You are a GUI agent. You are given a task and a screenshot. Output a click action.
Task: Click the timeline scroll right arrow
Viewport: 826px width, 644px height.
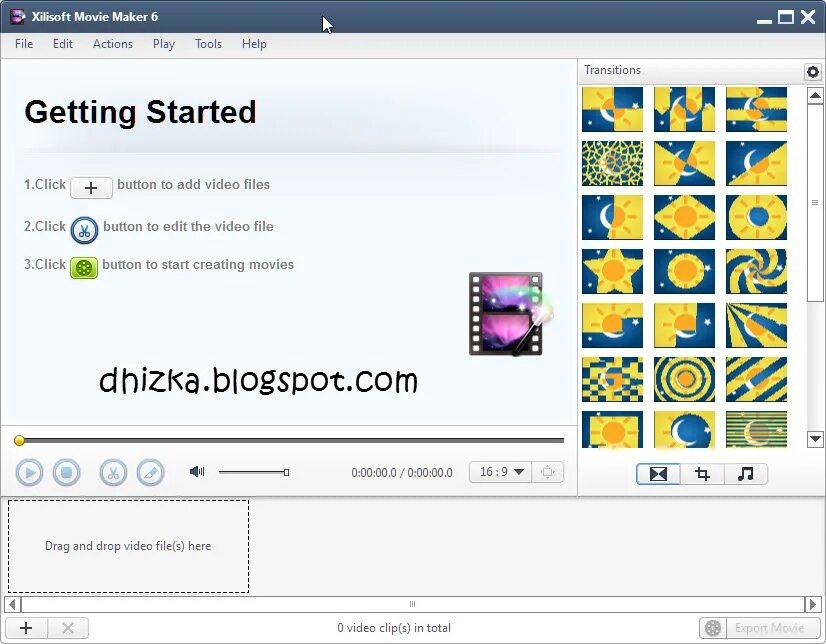(812, 604)
